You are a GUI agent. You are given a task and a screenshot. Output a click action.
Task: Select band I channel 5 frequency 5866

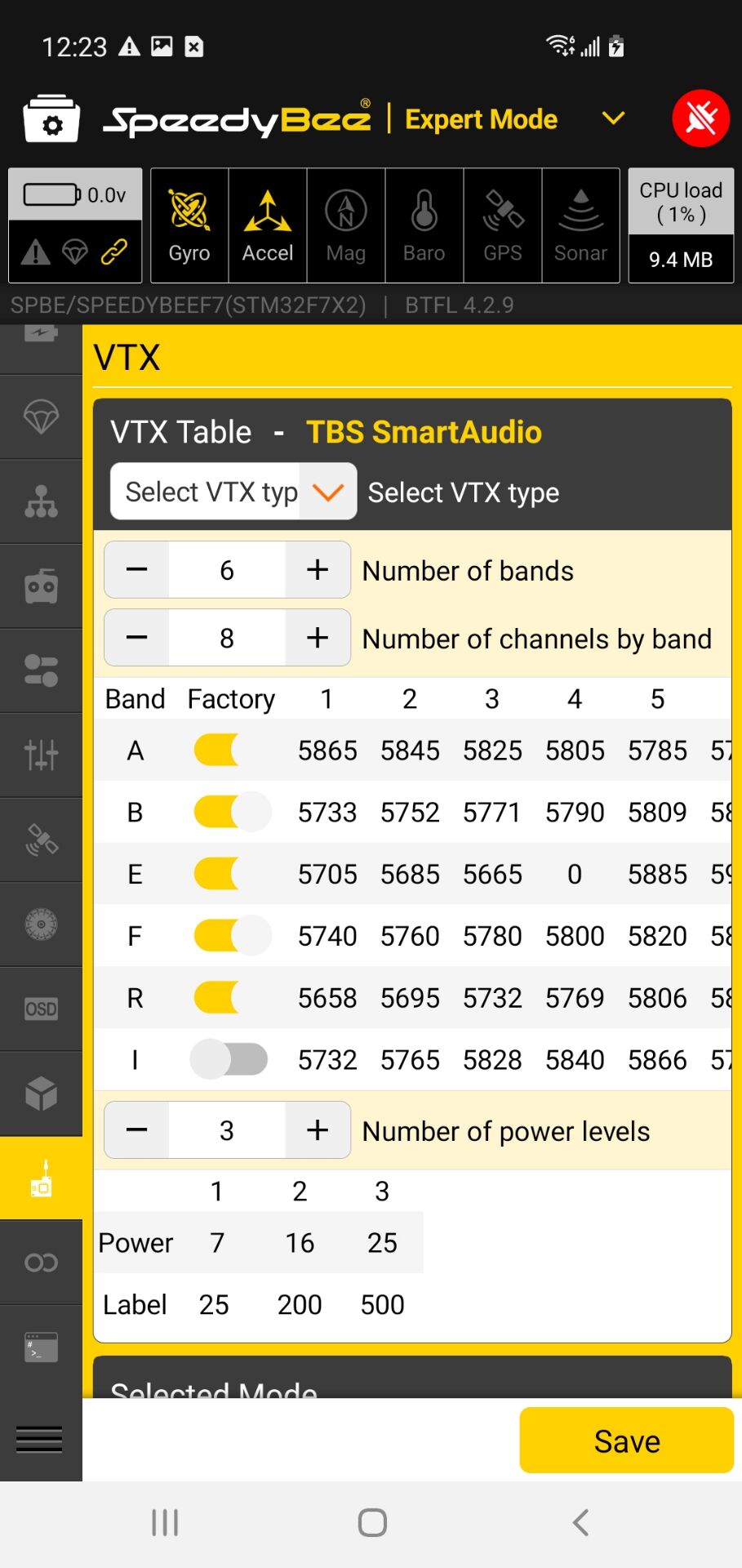[x=657, y=1060]
